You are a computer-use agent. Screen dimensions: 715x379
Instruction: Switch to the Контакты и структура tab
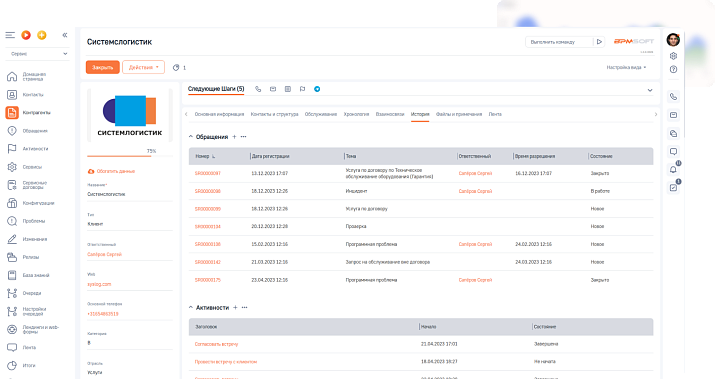click(275, 114)
